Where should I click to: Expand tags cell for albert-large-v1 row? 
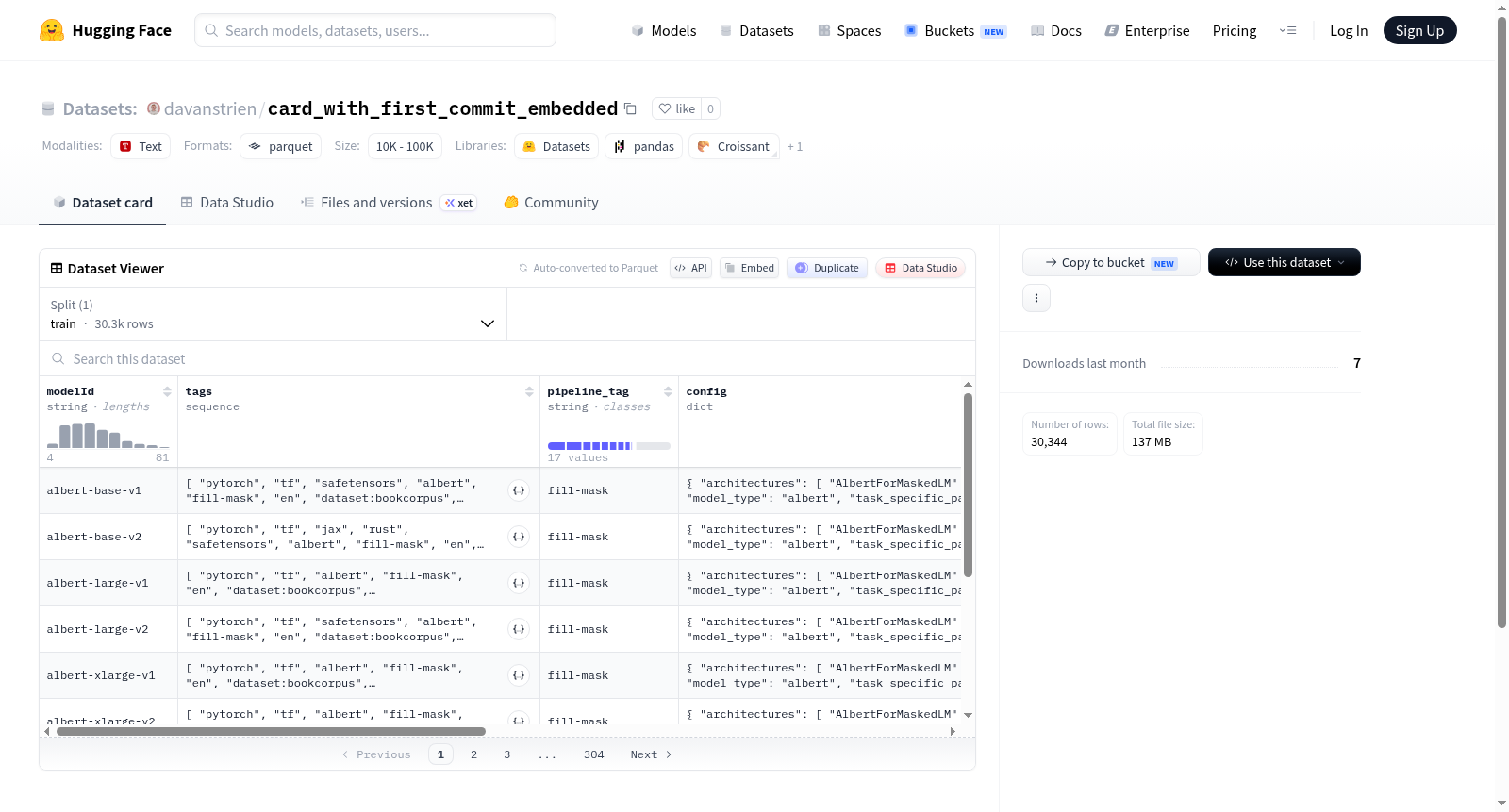click(x=519, y=583)
